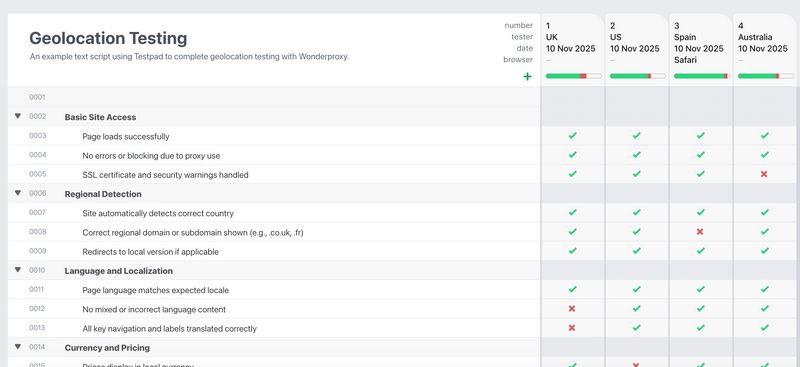This screenshot has width=800, height=367.
Task: Collapse the Basic Site Access section
Action: (x=18, y=116)
